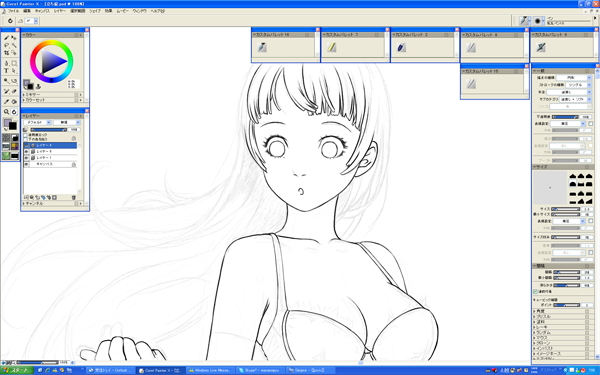Select the Crop tool
Screen dimensions: 600x375
(7, 53)
